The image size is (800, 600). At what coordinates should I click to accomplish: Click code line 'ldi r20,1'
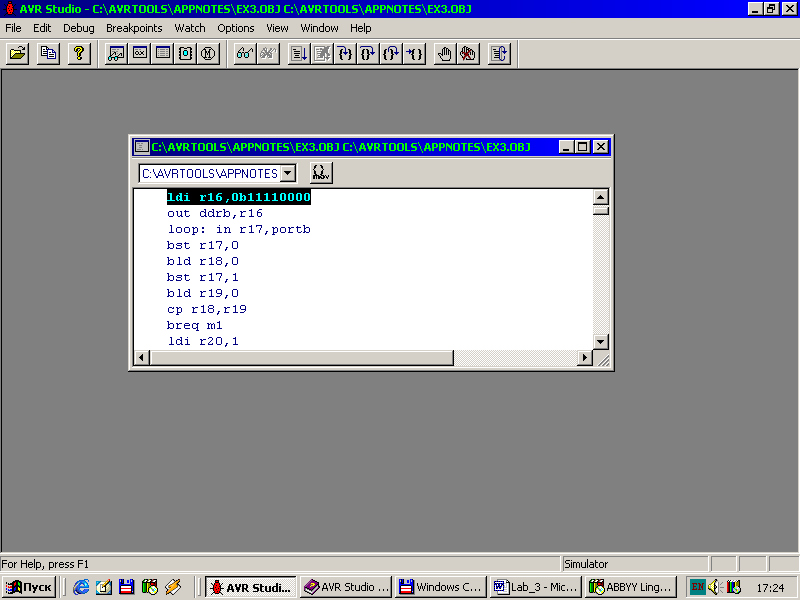pos(203,341)
